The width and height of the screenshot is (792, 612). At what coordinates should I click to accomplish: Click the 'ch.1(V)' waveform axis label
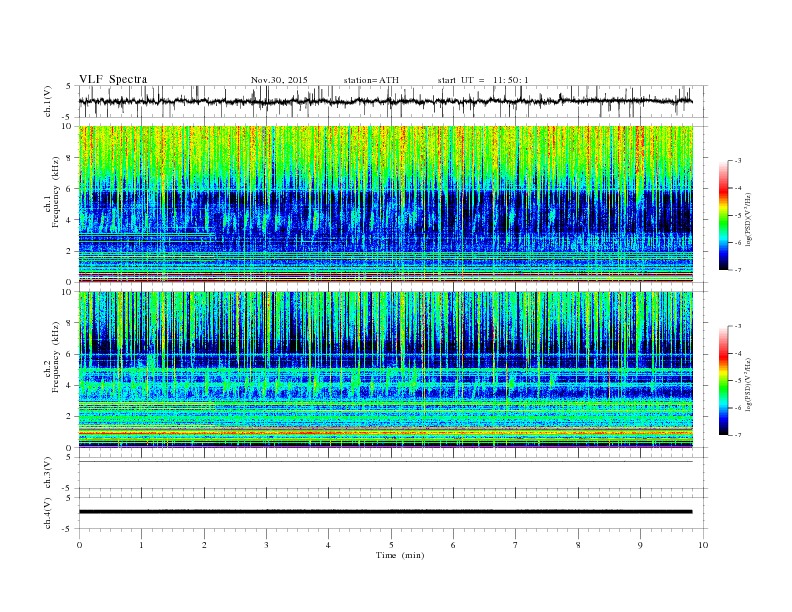[x=48, y=101]
